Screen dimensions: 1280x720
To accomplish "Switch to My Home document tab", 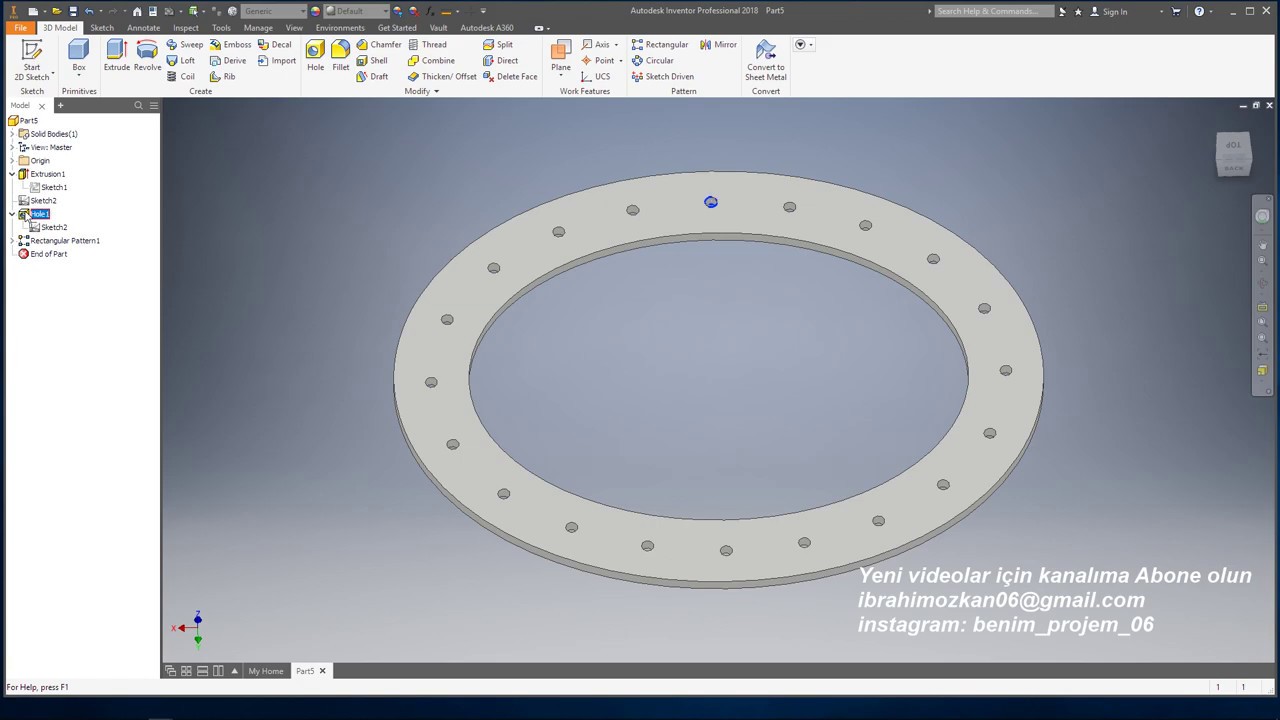I will click(266, 671).
